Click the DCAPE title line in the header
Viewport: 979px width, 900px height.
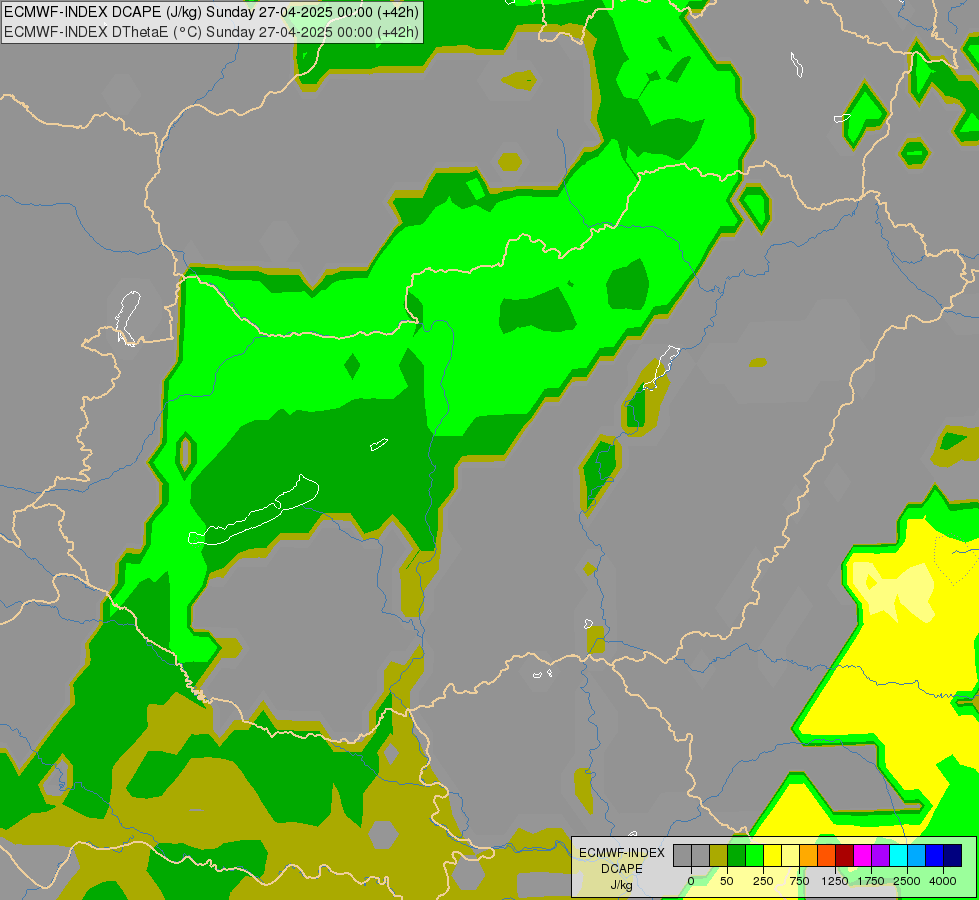click(212, 12)
